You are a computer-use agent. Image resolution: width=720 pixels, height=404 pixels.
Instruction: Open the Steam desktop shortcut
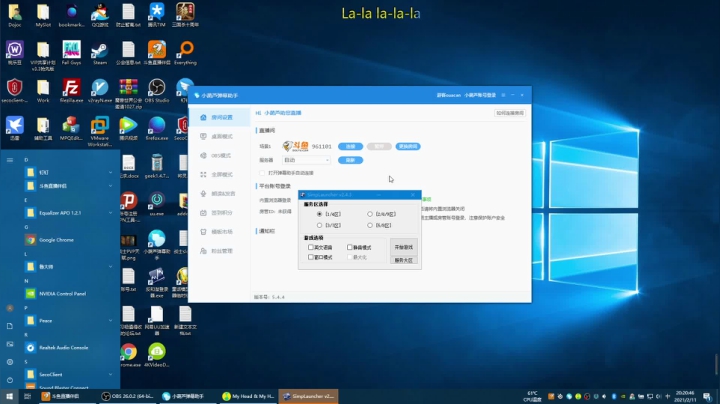pyautogui.click(x=100, y=53)
